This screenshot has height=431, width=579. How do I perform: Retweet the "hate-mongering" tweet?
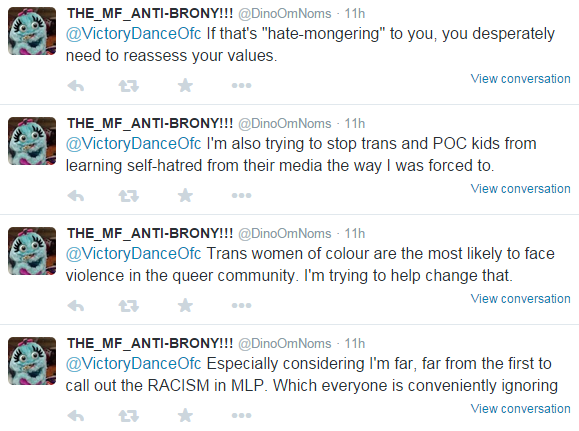coord(129,86)
